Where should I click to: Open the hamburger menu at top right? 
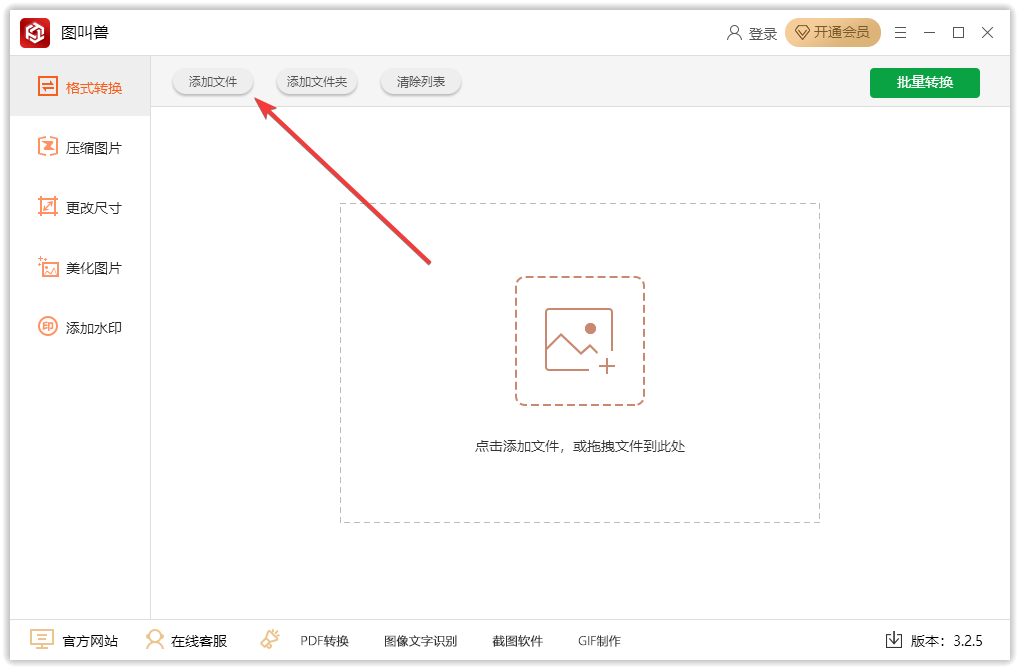point(900,32)
